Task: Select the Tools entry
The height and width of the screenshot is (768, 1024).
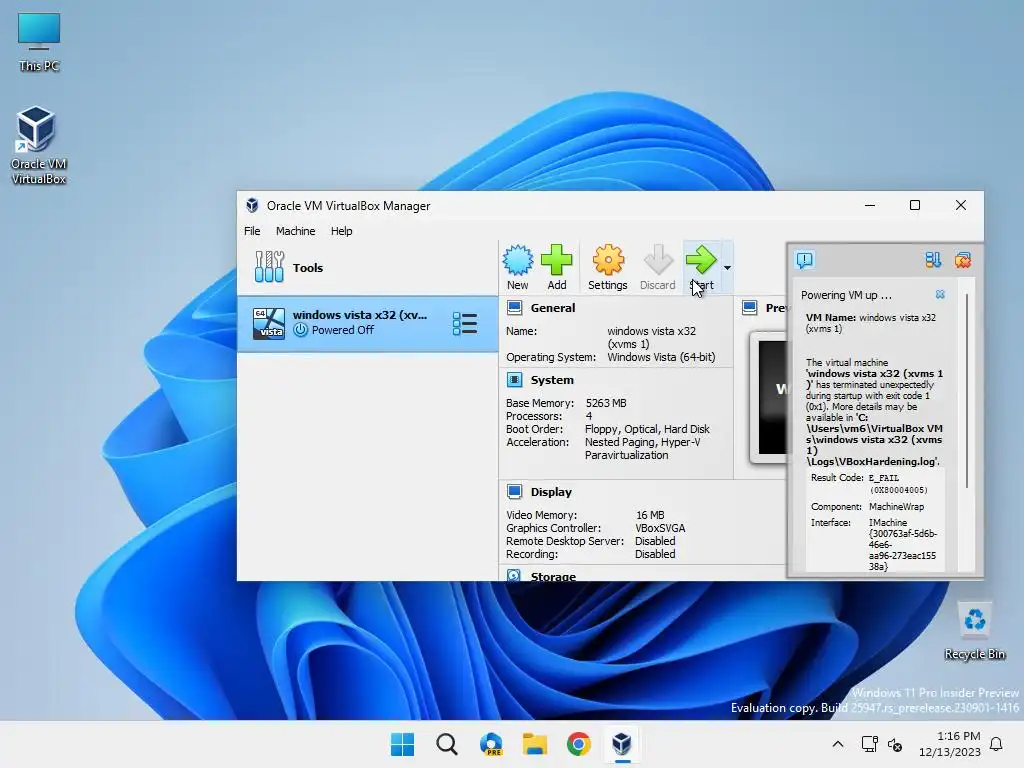Action: pos(368,268)
